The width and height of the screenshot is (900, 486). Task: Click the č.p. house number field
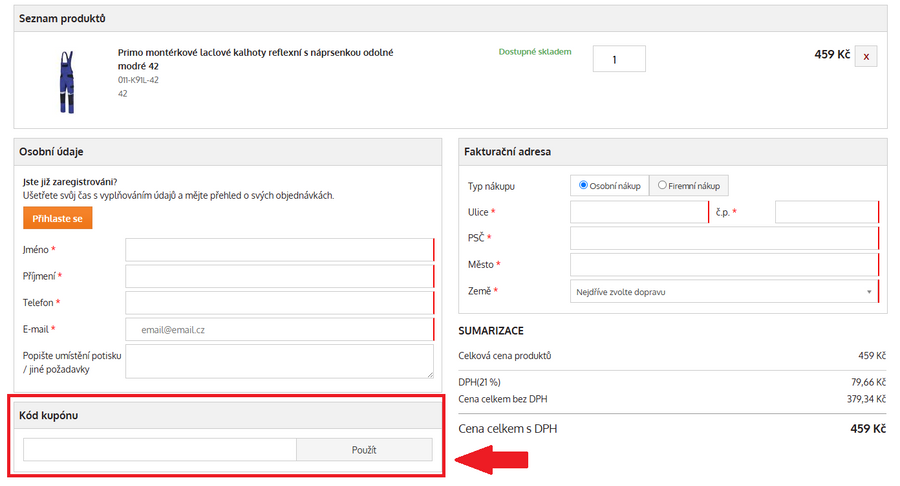(x=826, y=212)
